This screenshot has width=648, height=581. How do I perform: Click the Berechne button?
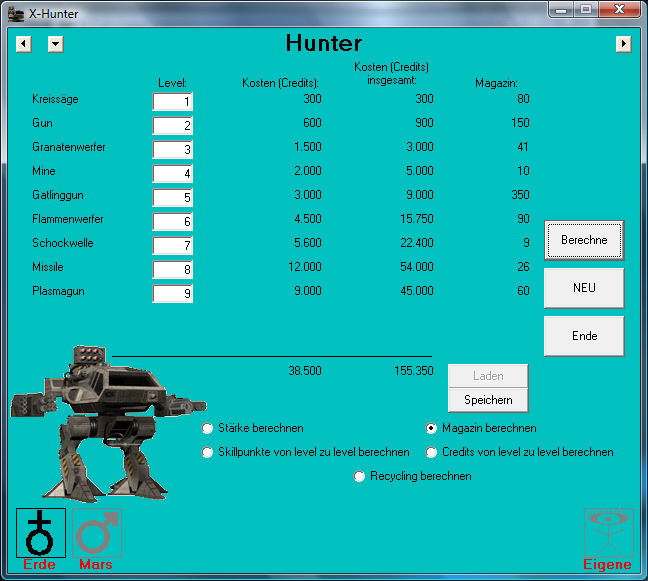click(584, 240)
